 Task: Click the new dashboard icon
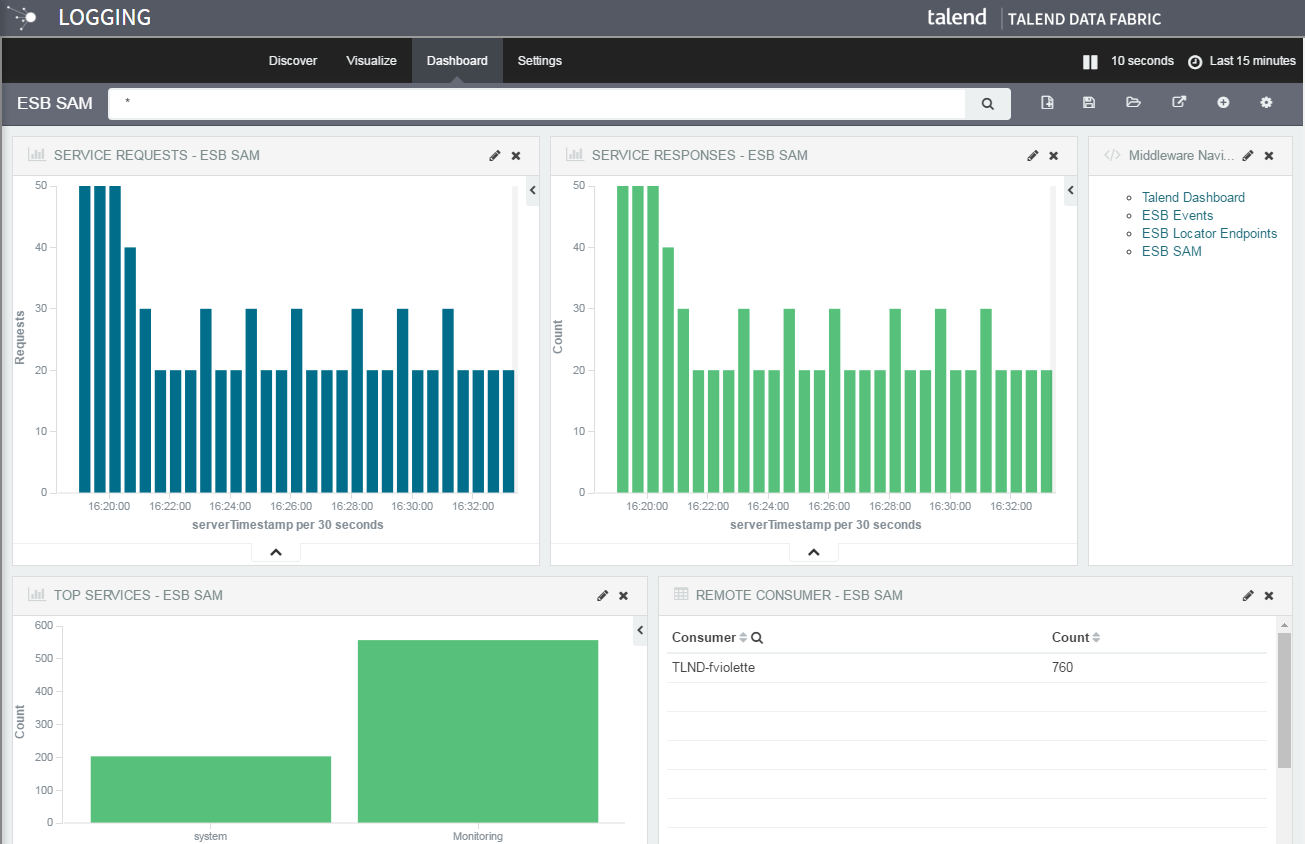click(x=1047, y=103)
